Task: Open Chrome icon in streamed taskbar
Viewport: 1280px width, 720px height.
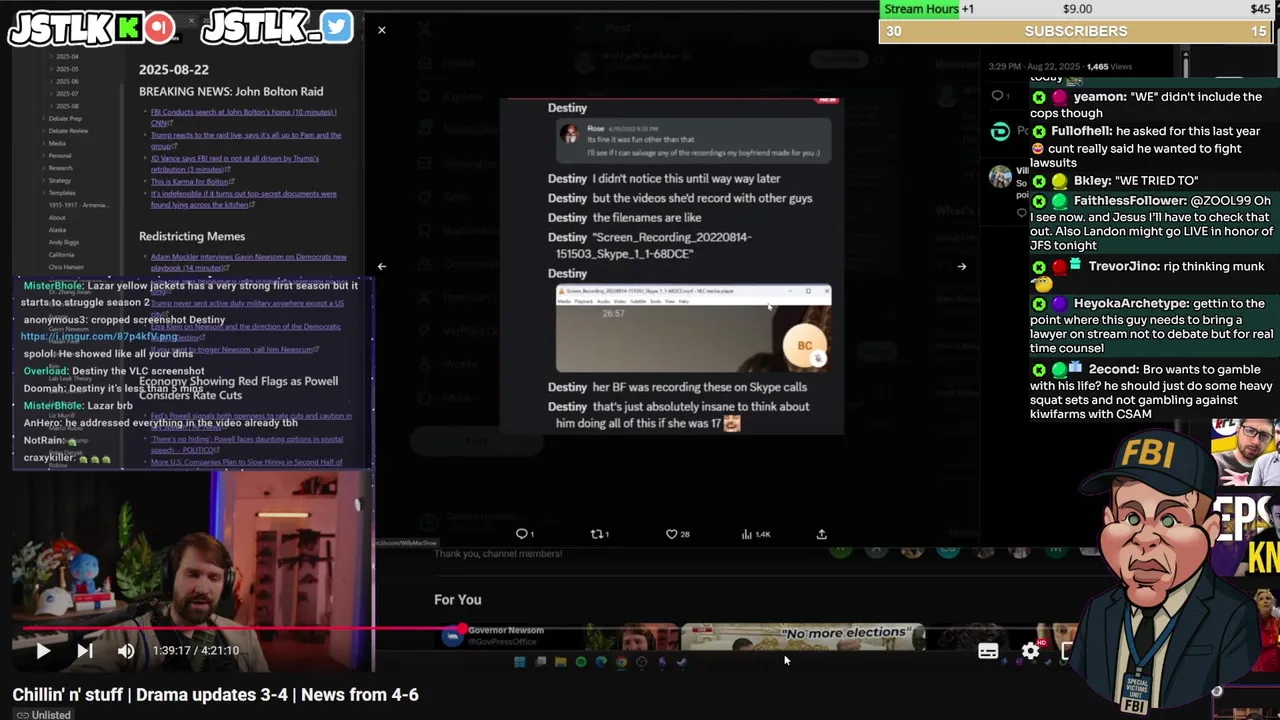Action: 621,662
